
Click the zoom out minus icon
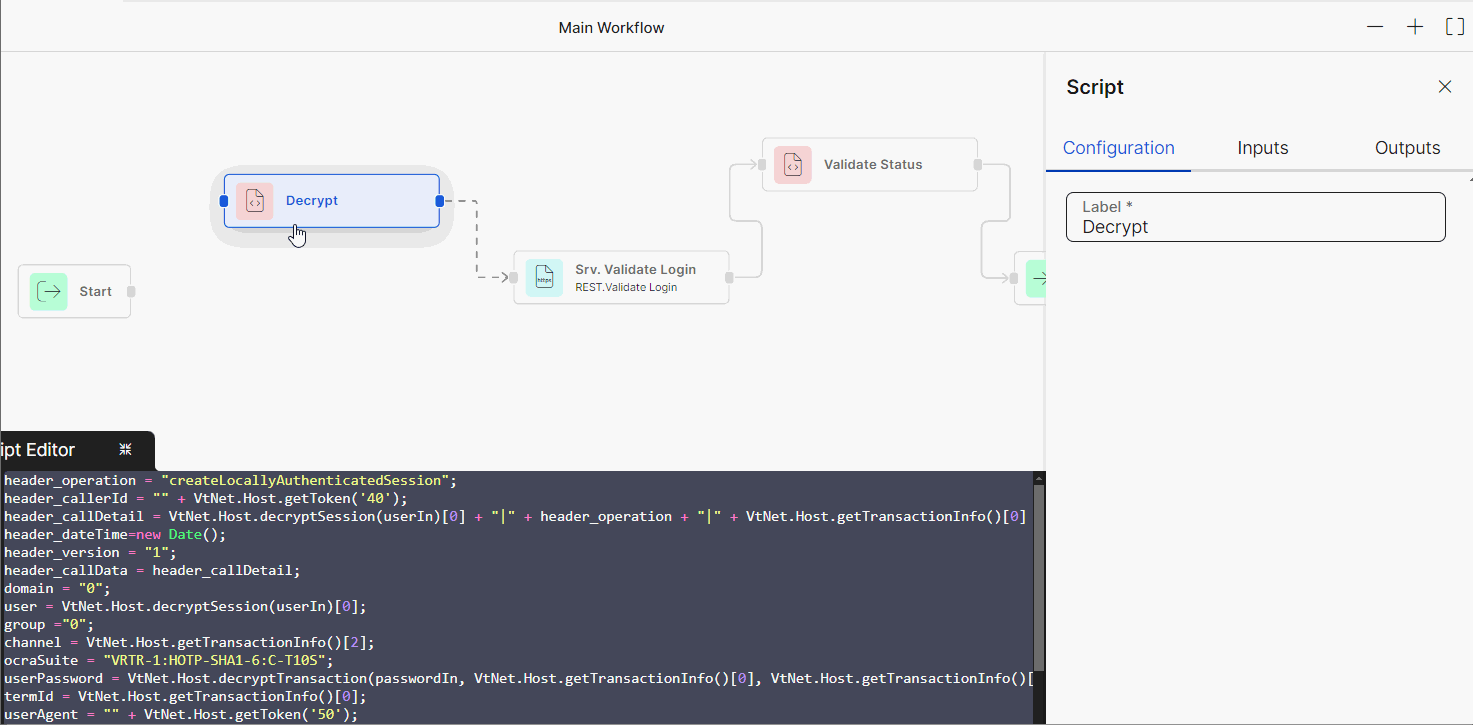(1375, 27)
